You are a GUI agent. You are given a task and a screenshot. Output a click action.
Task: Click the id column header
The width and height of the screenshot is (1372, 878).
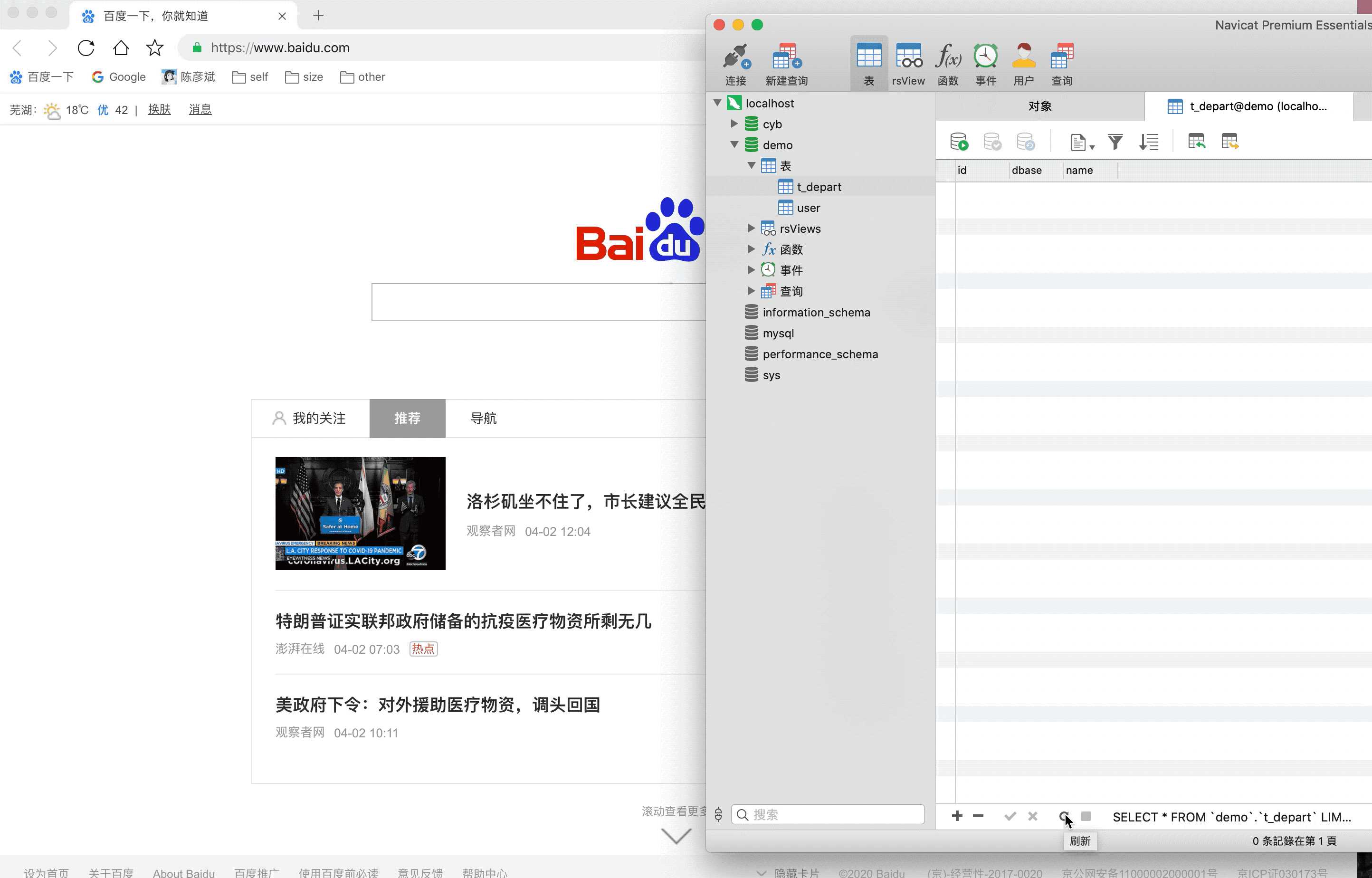coord(981,170)
